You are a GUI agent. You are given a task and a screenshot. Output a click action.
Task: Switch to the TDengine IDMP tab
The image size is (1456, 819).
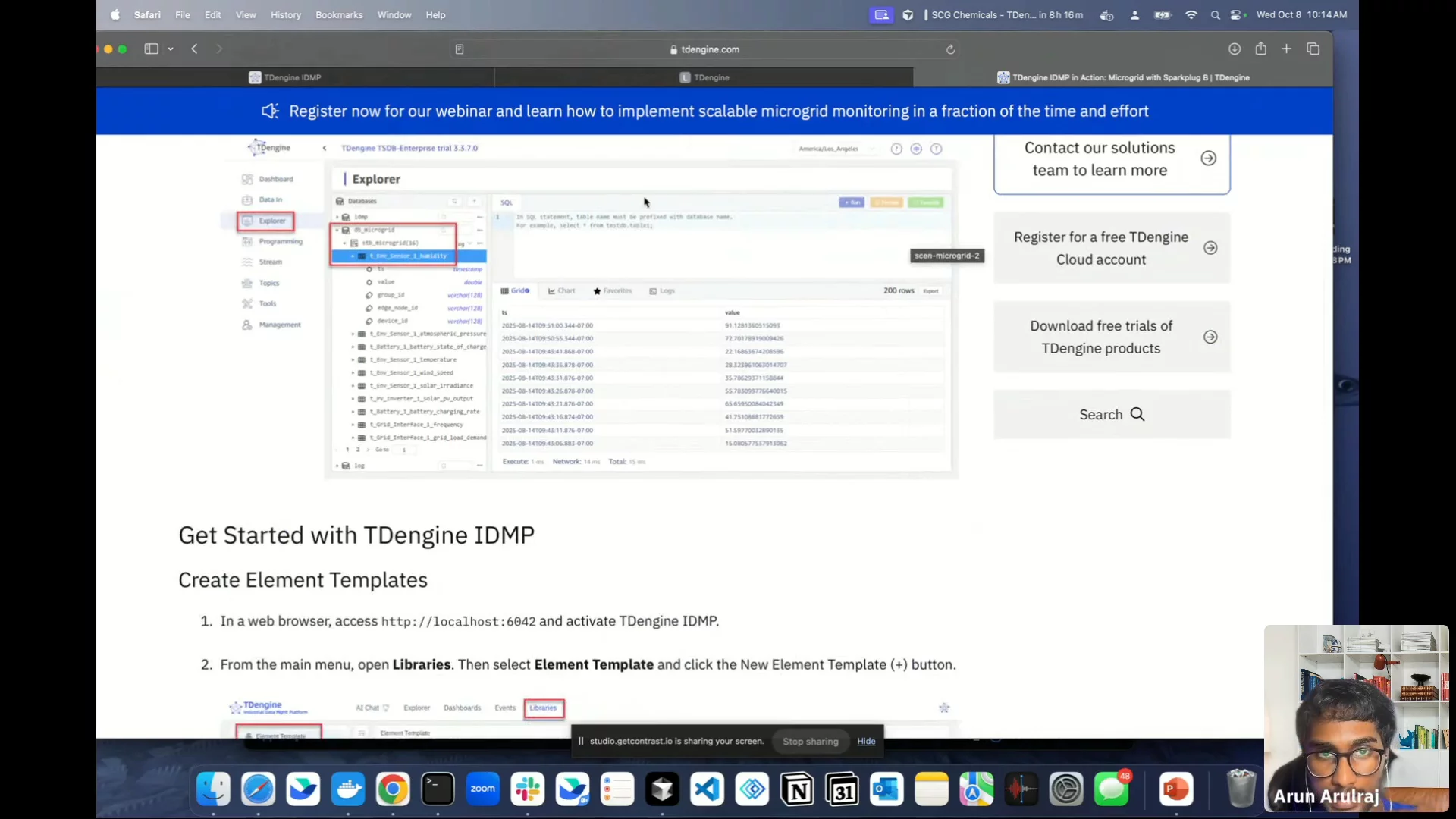(293, 77)
